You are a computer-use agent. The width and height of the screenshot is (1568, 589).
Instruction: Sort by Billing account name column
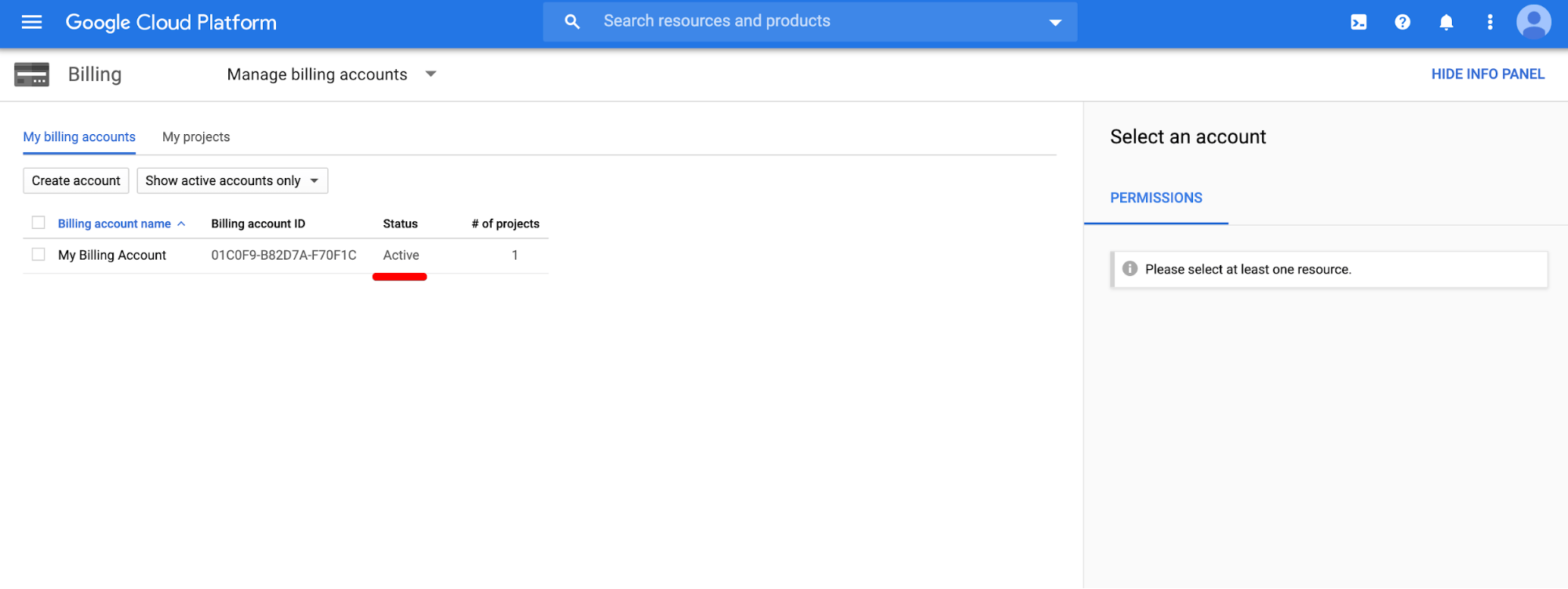pos(115,224)
